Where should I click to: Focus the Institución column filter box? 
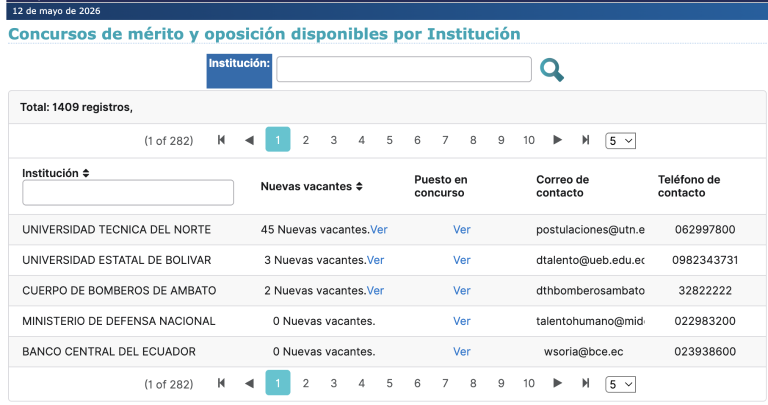point(128,192)
